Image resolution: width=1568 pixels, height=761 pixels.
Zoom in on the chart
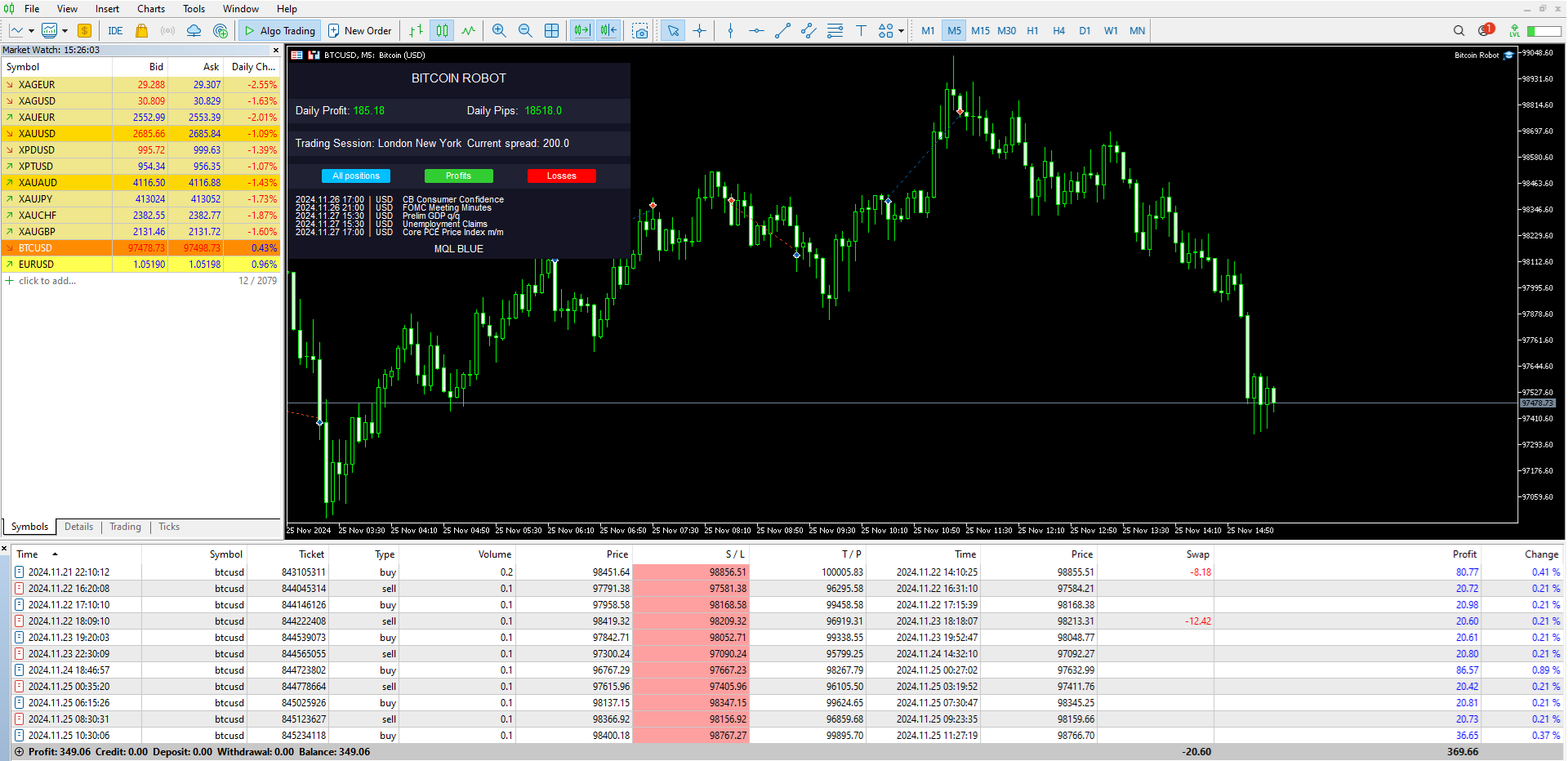499,31
